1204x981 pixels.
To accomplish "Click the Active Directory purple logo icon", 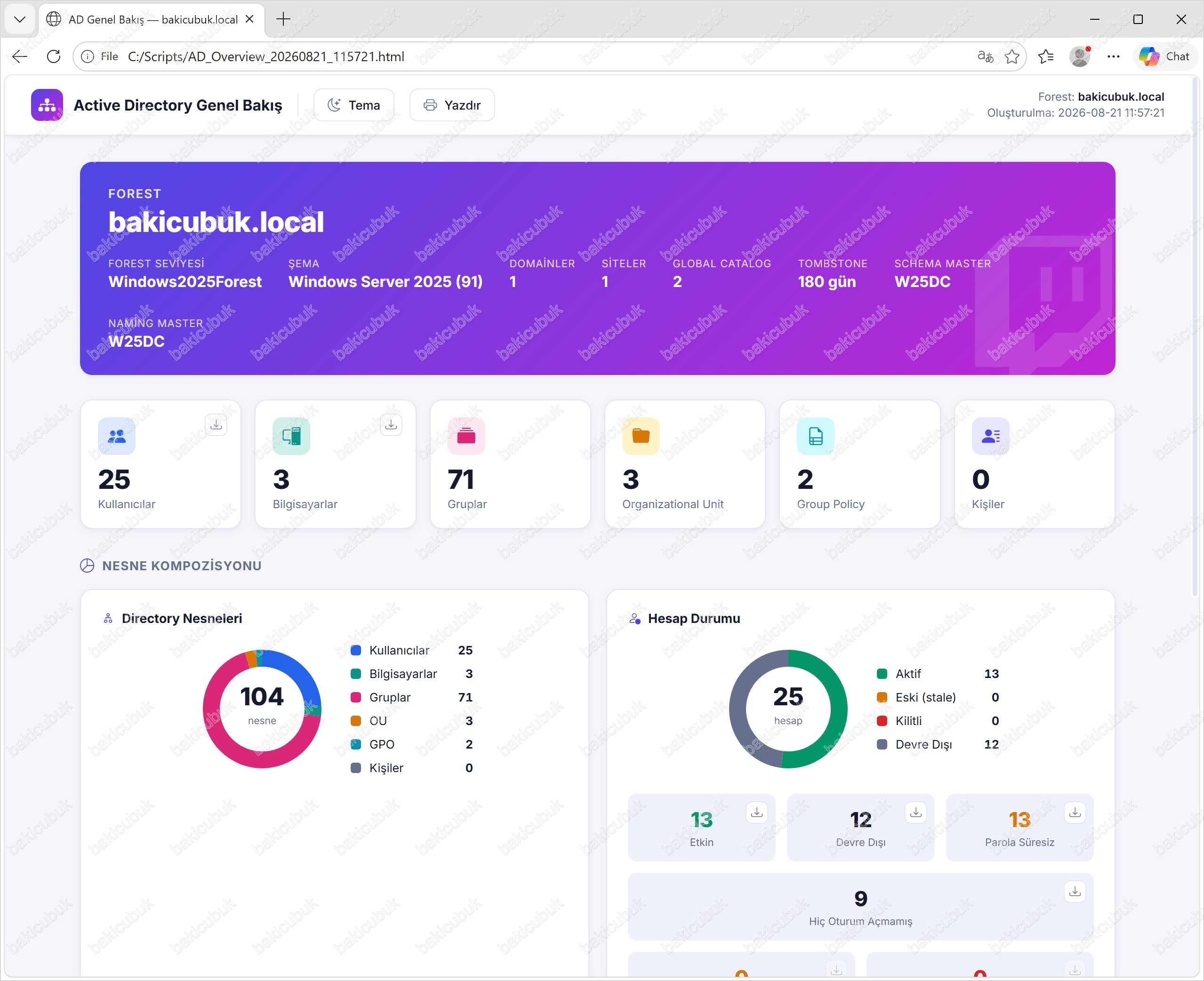I will tap(47, 105).
